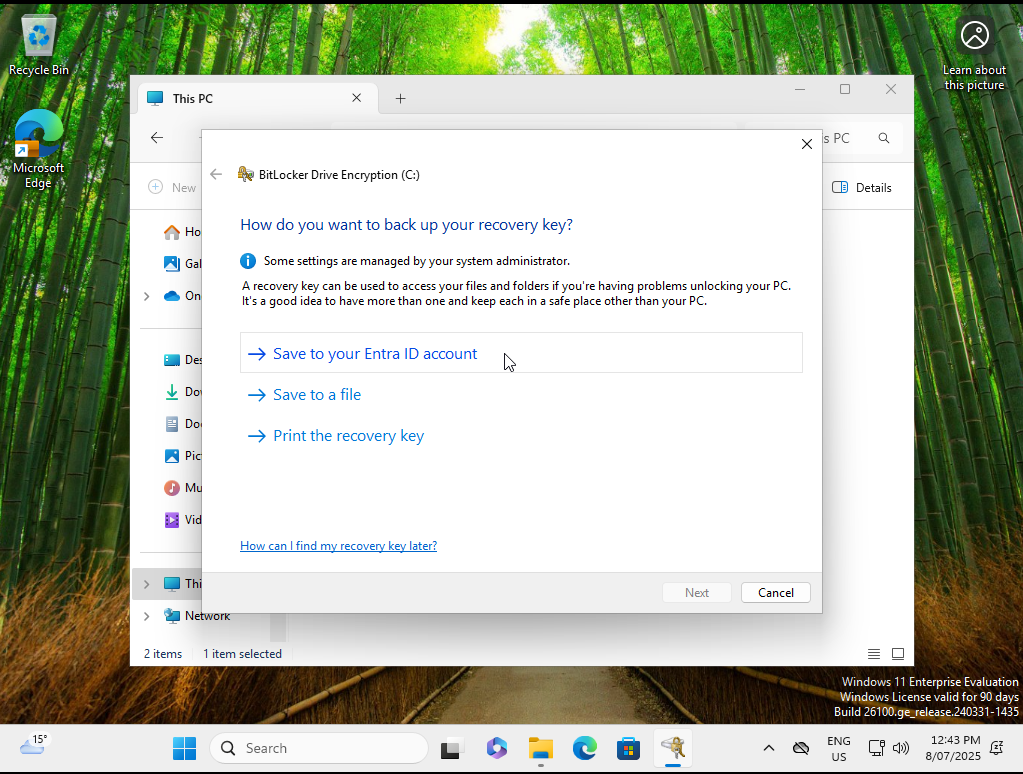Viewport: 1023px width, 774px height.
Task: Expand the Network tree node
Action: 147,616
